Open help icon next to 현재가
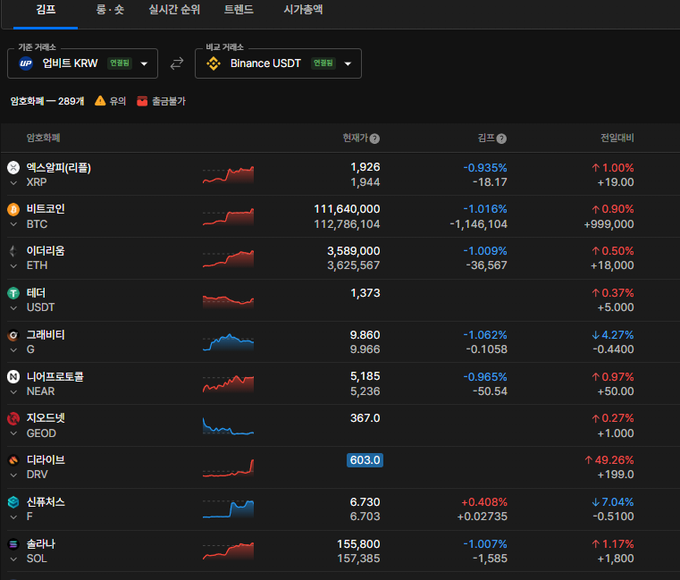The image size is (680, 580). click(x=375, y=139)
